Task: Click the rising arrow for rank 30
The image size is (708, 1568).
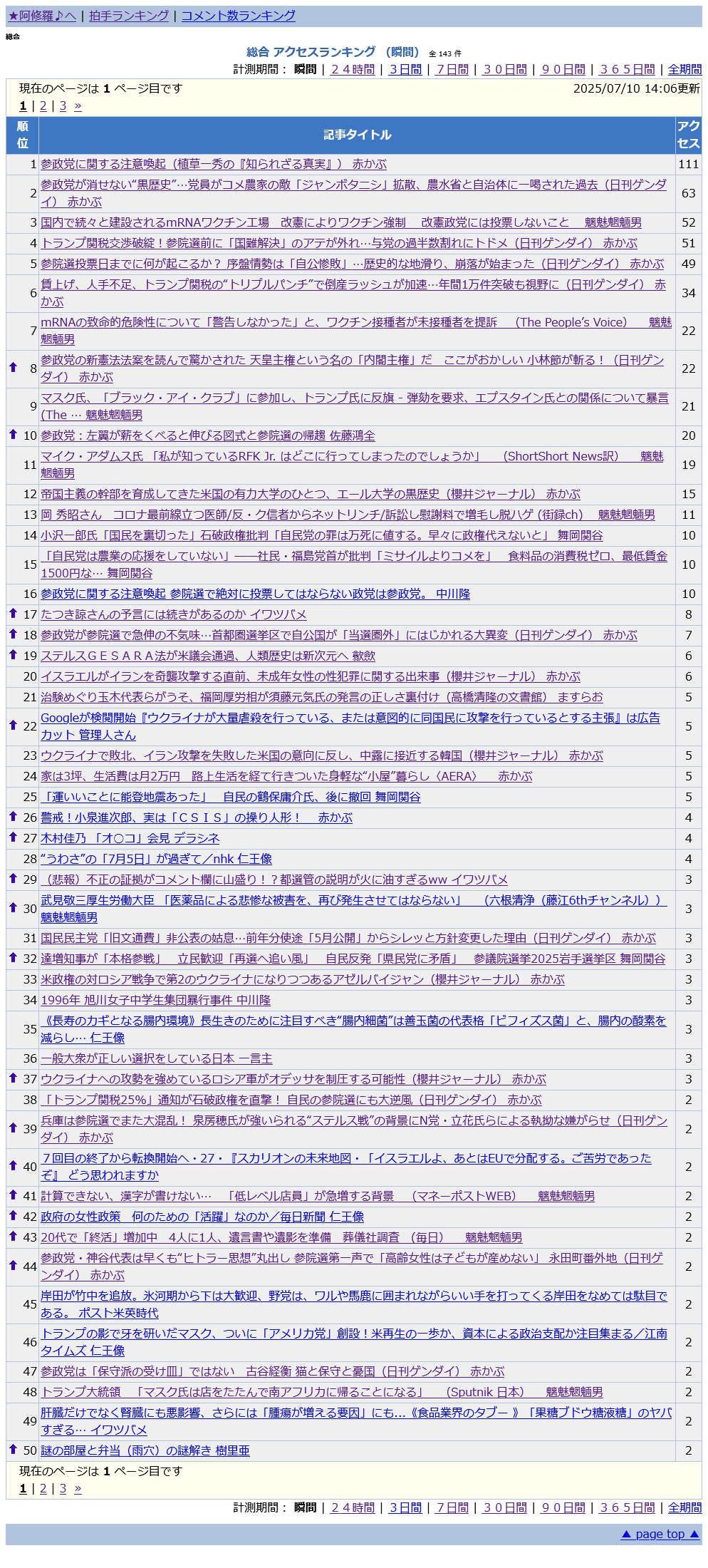Action: pyautogui.click(x=13, y=907)
